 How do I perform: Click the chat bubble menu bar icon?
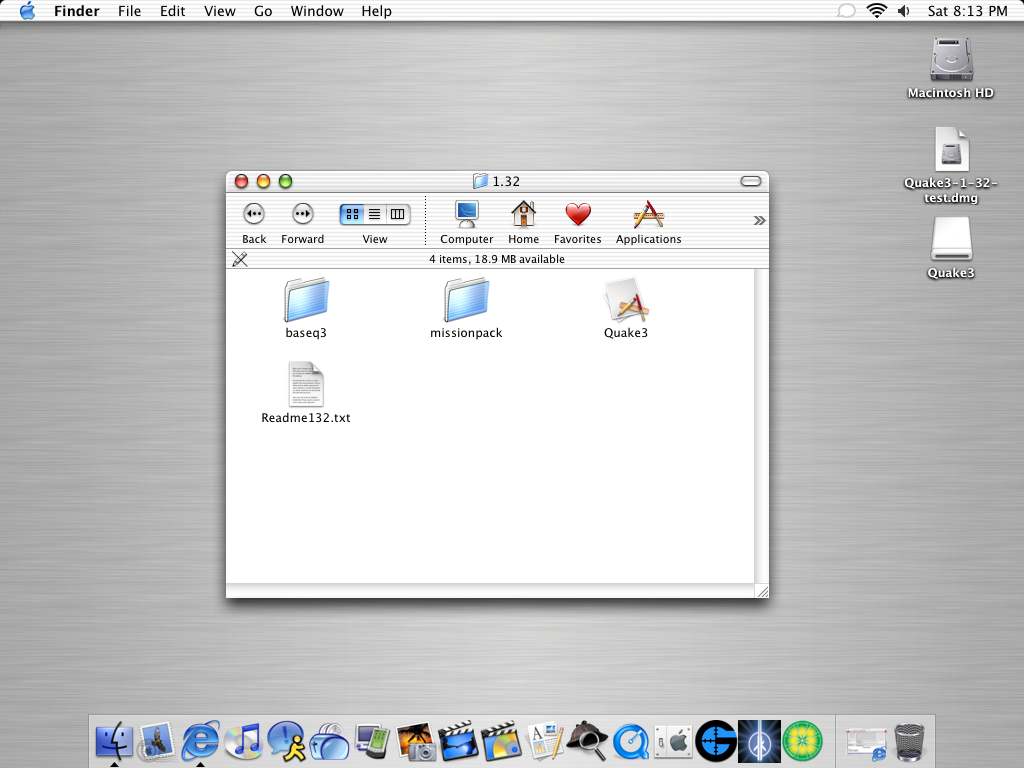[x=846, y=10]
